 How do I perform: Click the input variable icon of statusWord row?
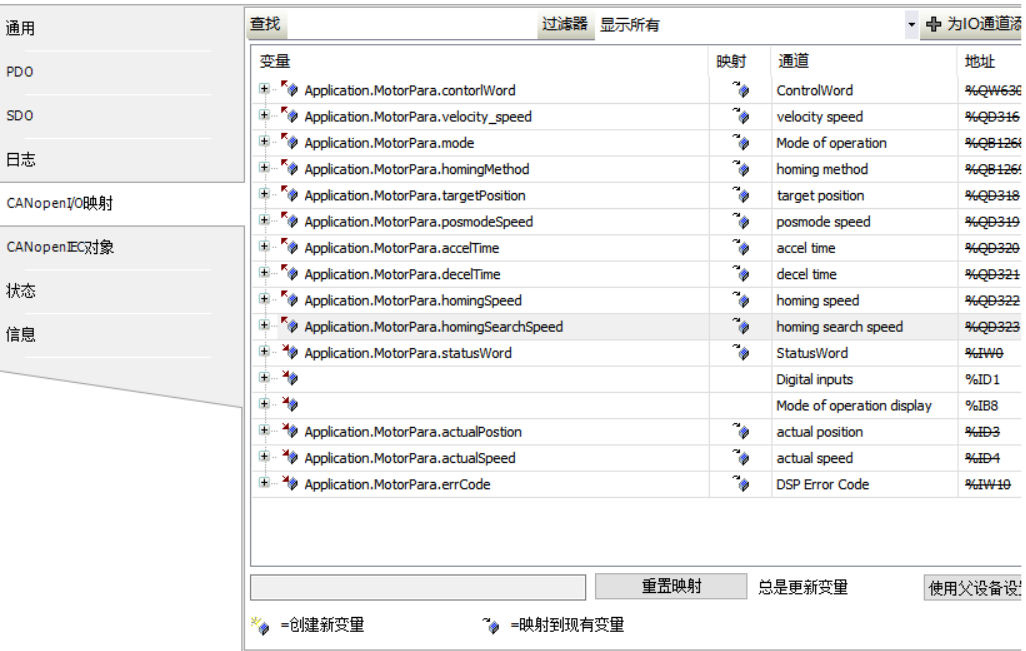(x=289, y=351)
